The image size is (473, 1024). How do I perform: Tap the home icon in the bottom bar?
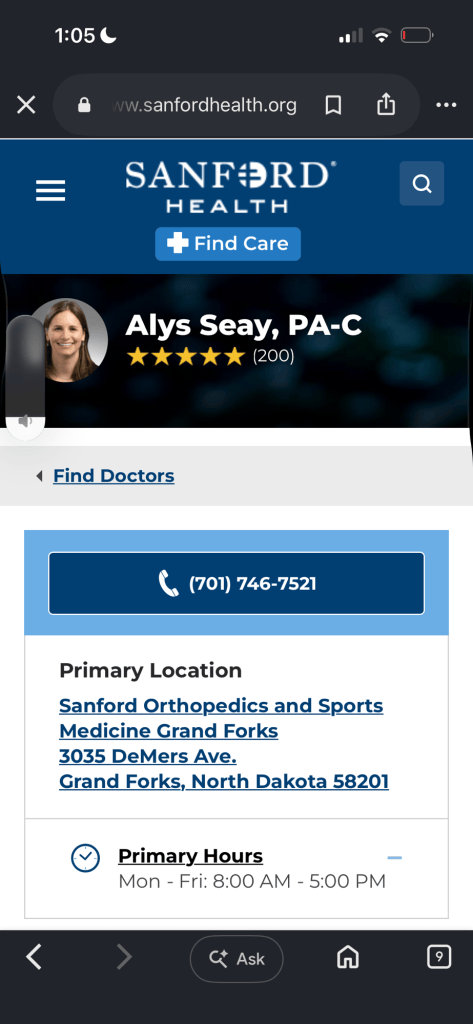point(348,957)
